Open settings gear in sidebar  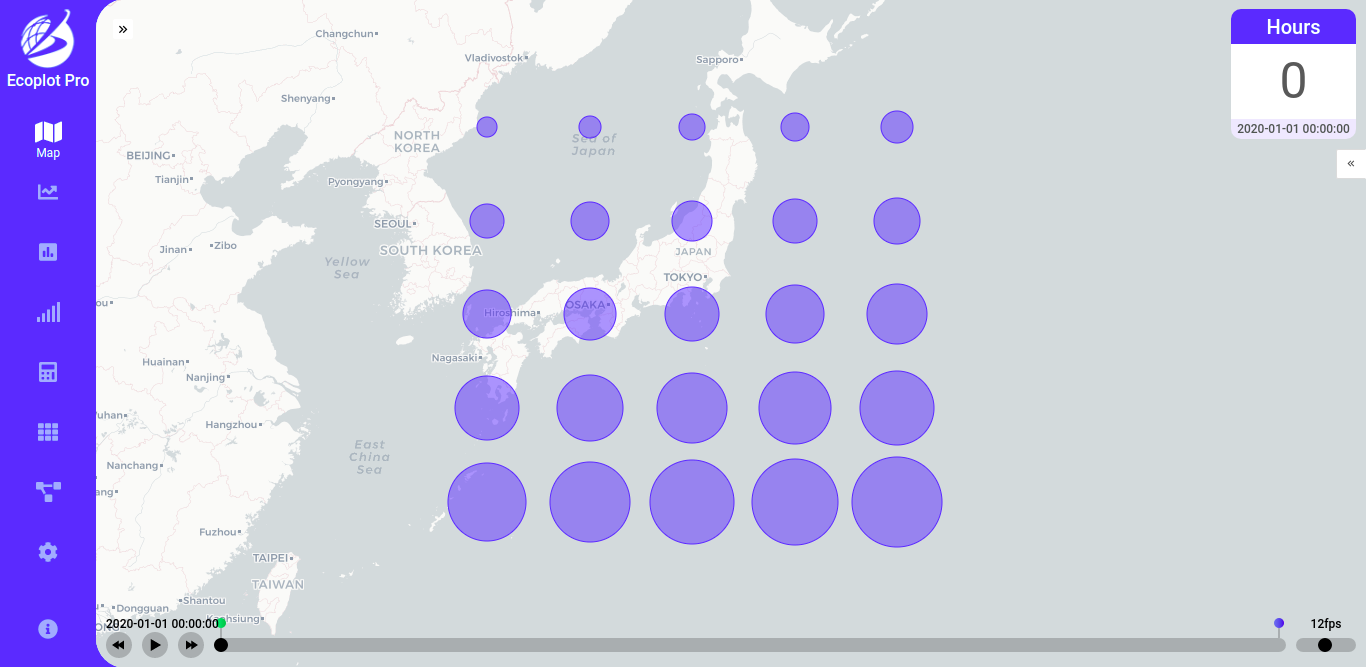coord(48,552)
